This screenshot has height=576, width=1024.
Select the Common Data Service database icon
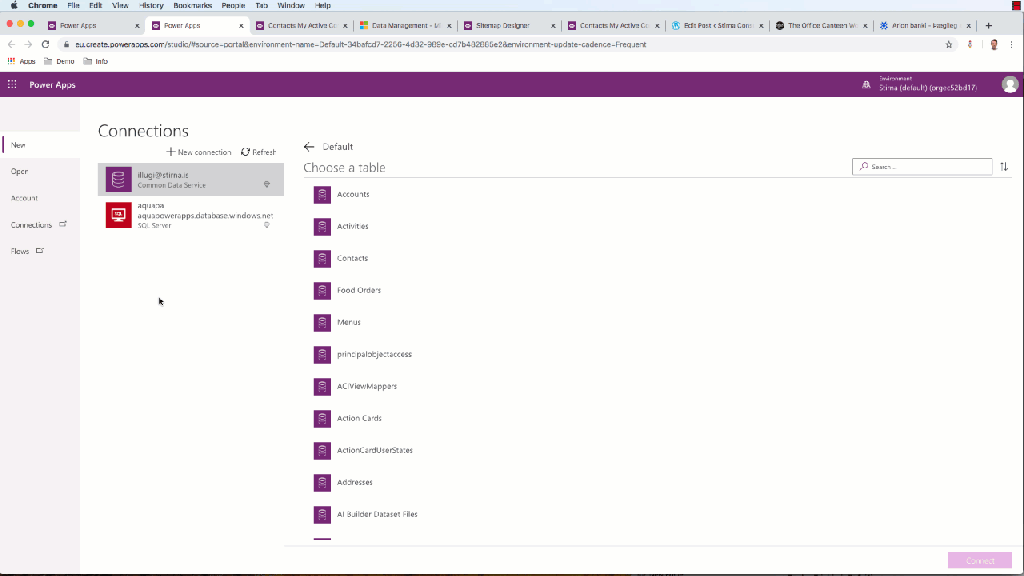tap(118, 178)
